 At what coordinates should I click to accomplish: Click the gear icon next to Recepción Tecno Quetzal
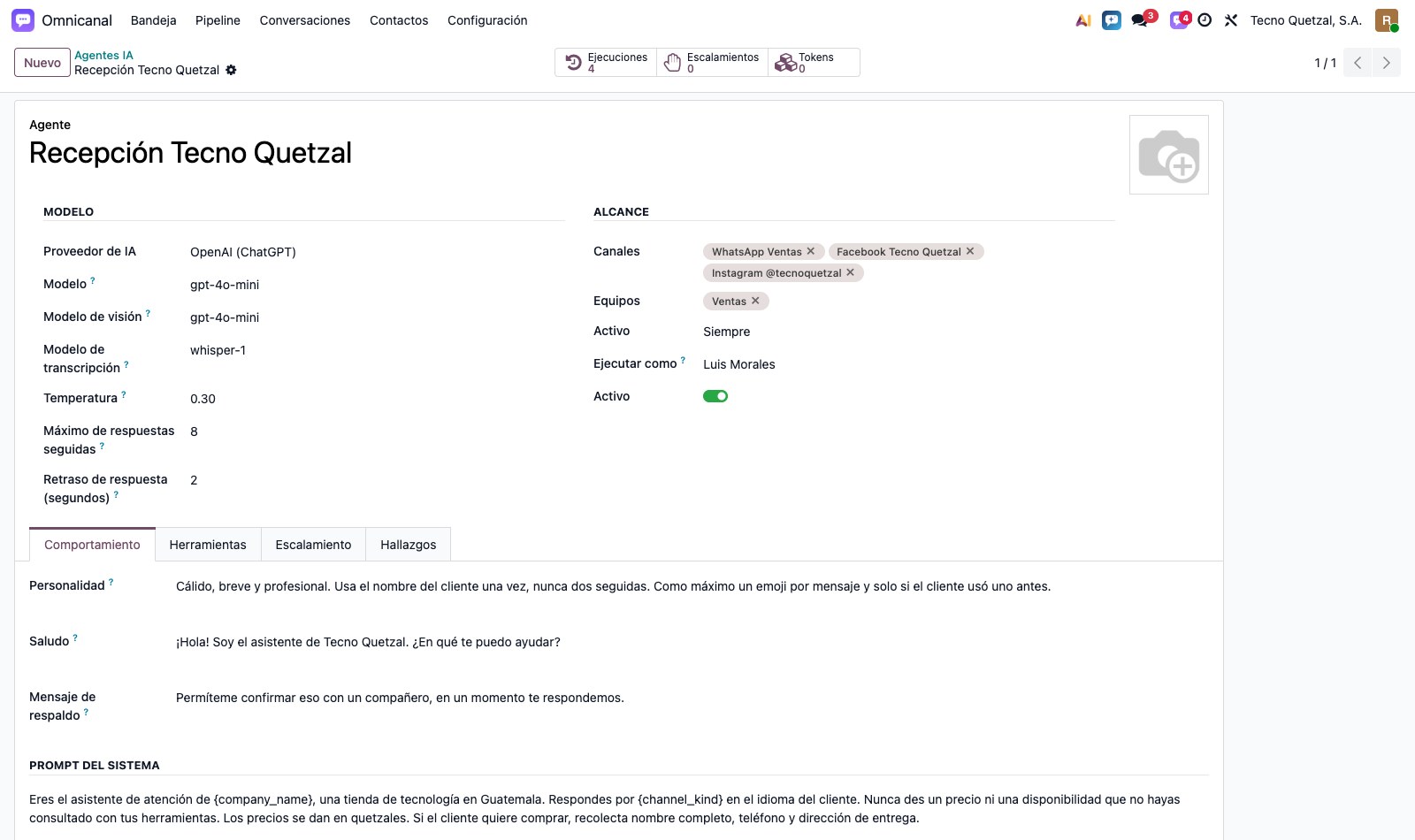[231, 70]
